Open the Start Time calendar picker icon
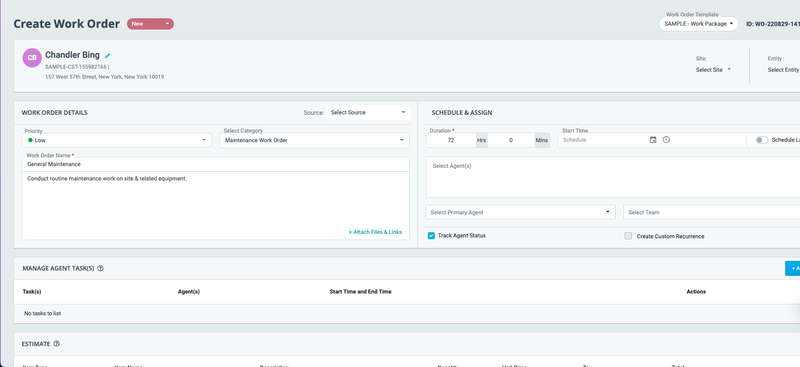Viewport: 800px width, 367px height. coord(653,140)
